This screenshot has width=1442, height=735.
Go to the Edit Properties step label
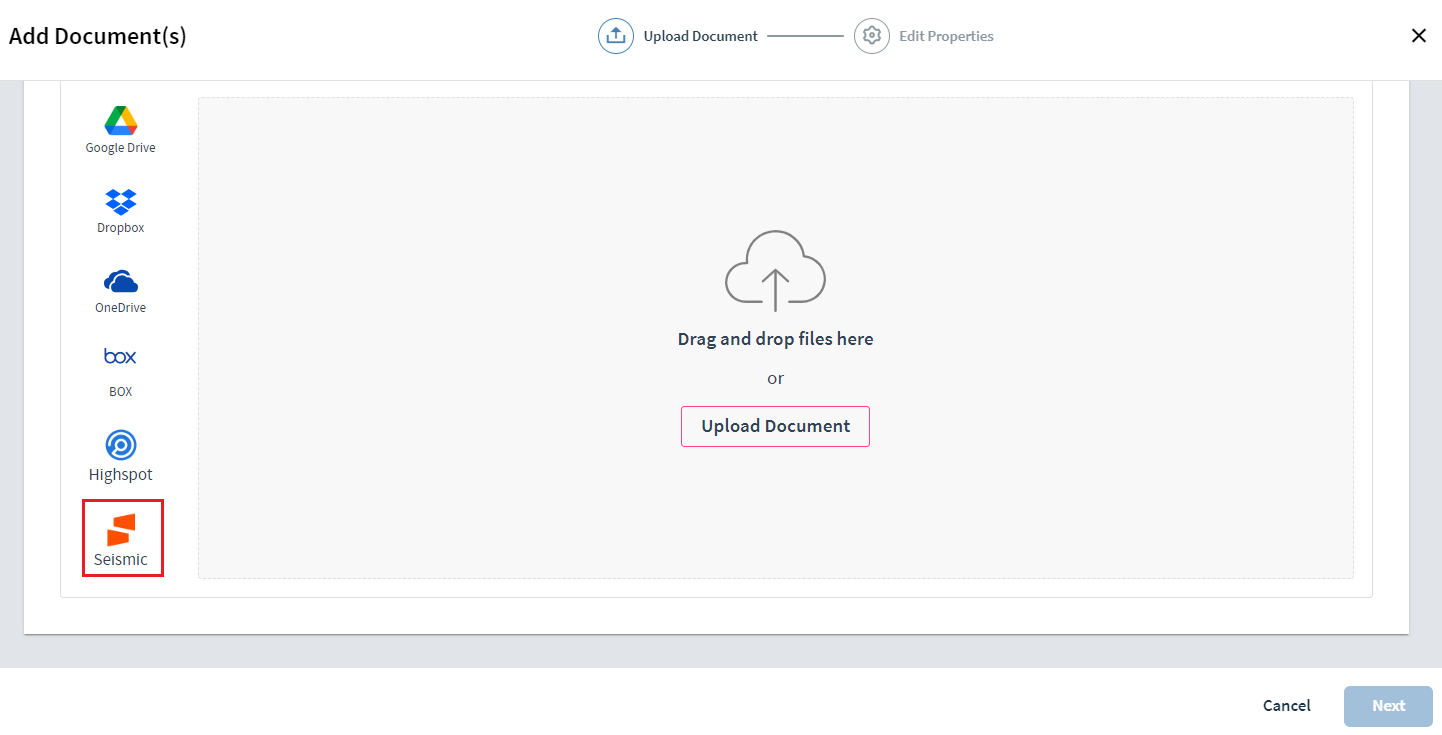click(x=946, y=36)
